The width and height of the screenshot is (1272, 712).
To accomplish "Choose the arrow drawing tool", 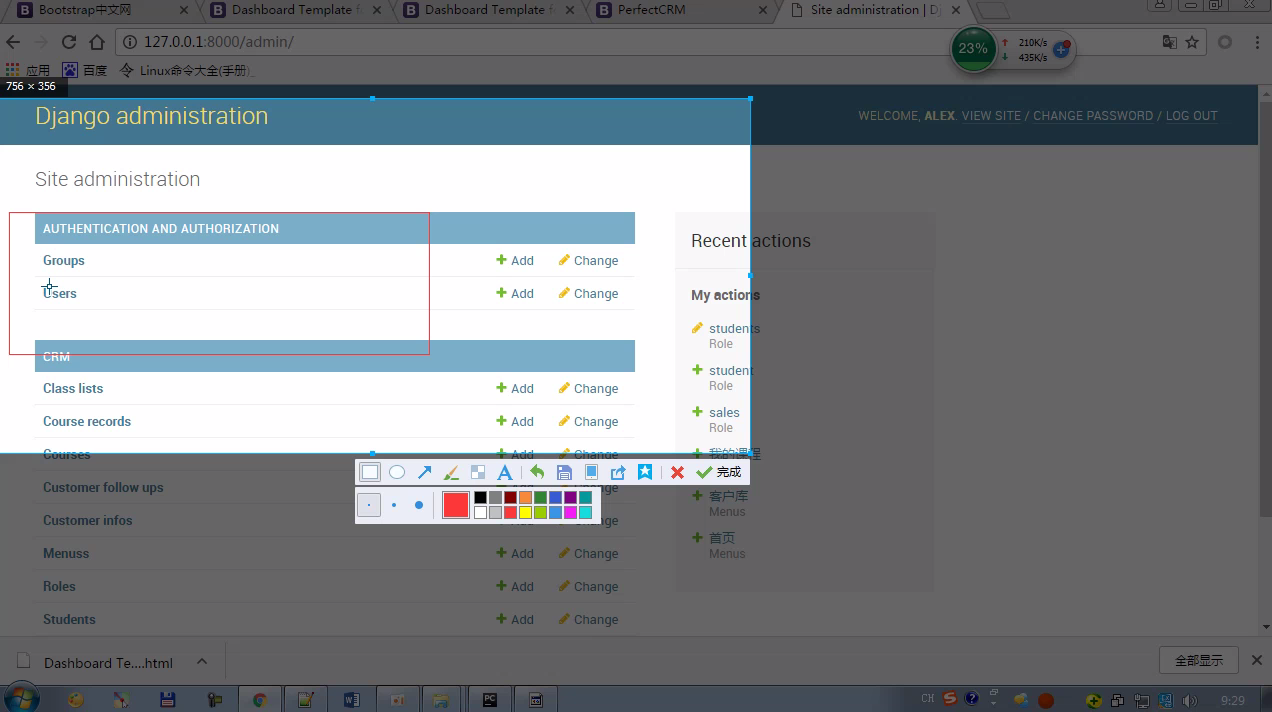I will click(x=424, y=472).
